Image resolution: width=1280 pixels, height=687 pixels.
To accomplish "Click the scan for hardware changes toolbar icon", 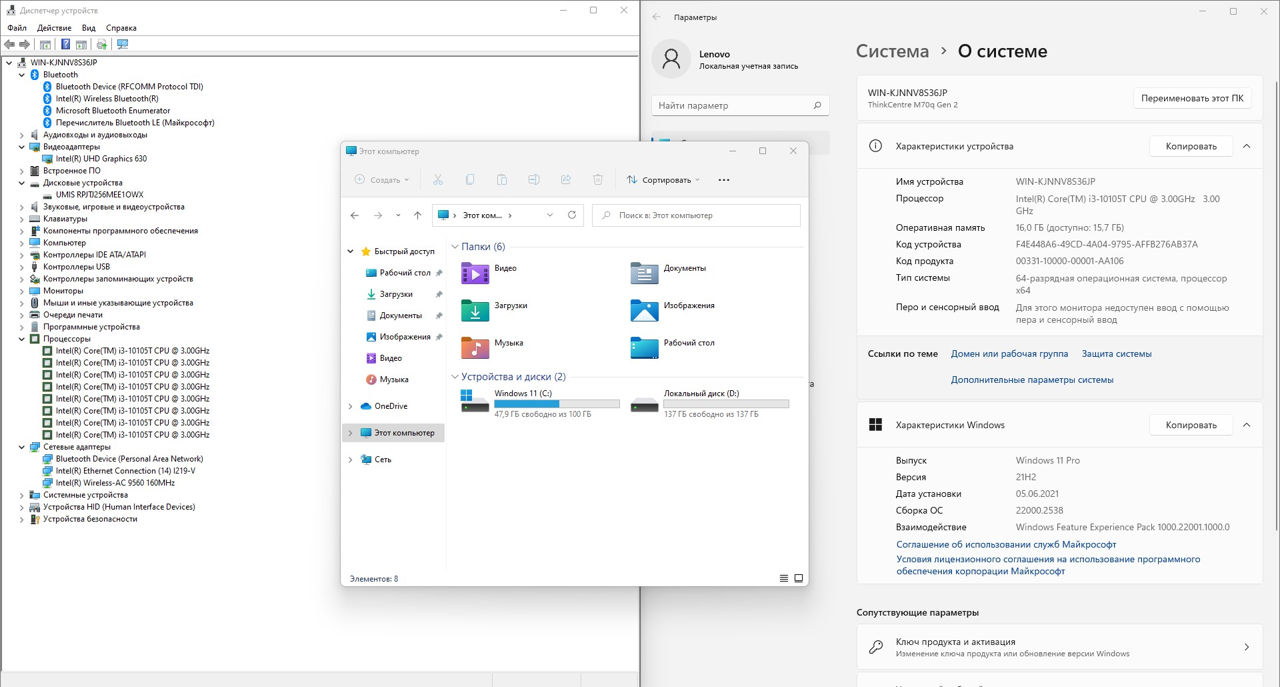I will (x=122, y=45).
